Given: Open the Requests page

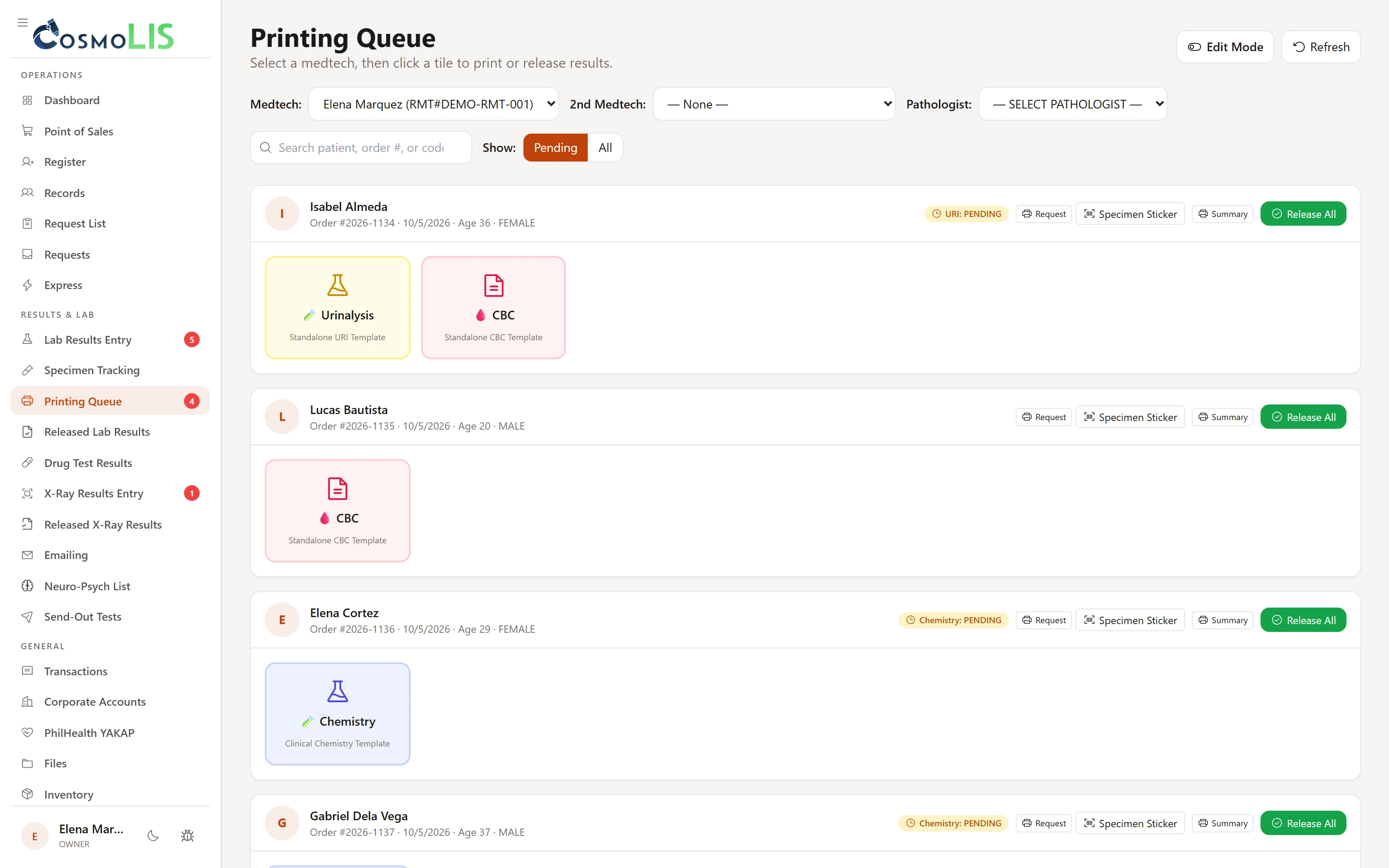Looking at the screenshot, I should coord(110,254).
